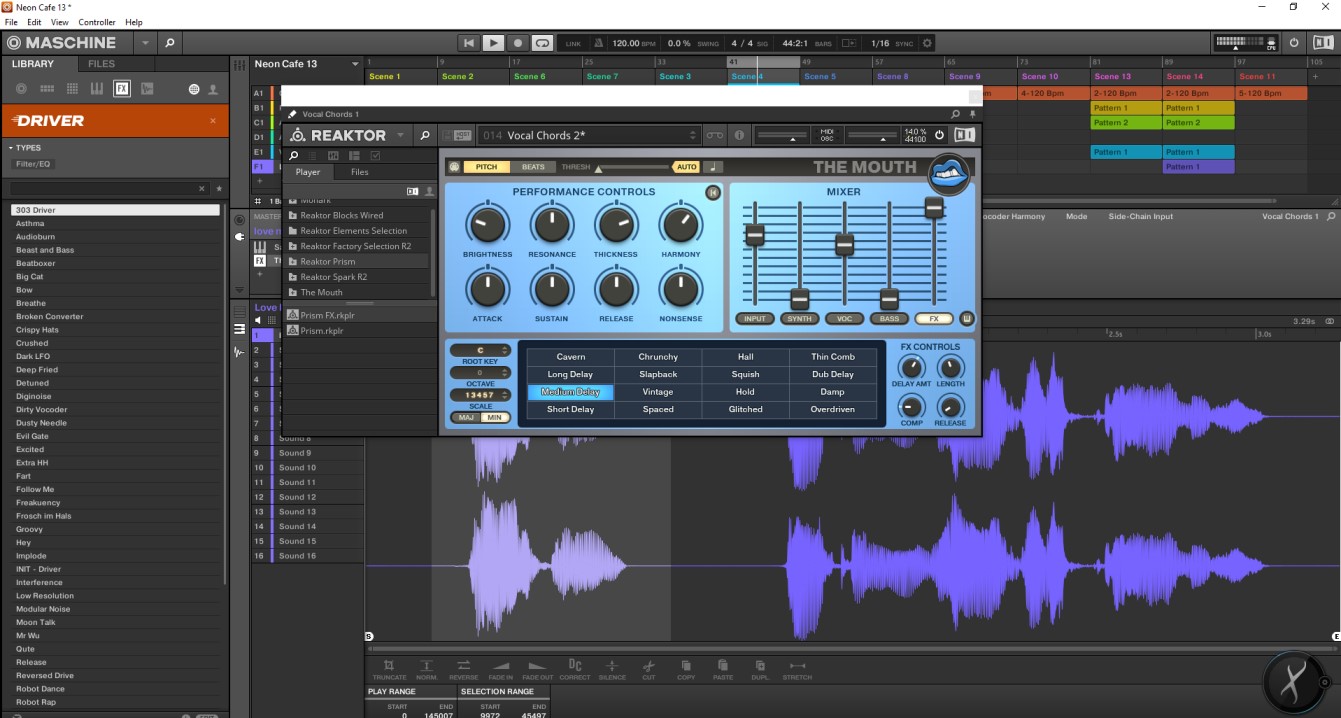Switch to the FILES browser tab
The height and width of the screenshot is (718, 1341).
102,64
